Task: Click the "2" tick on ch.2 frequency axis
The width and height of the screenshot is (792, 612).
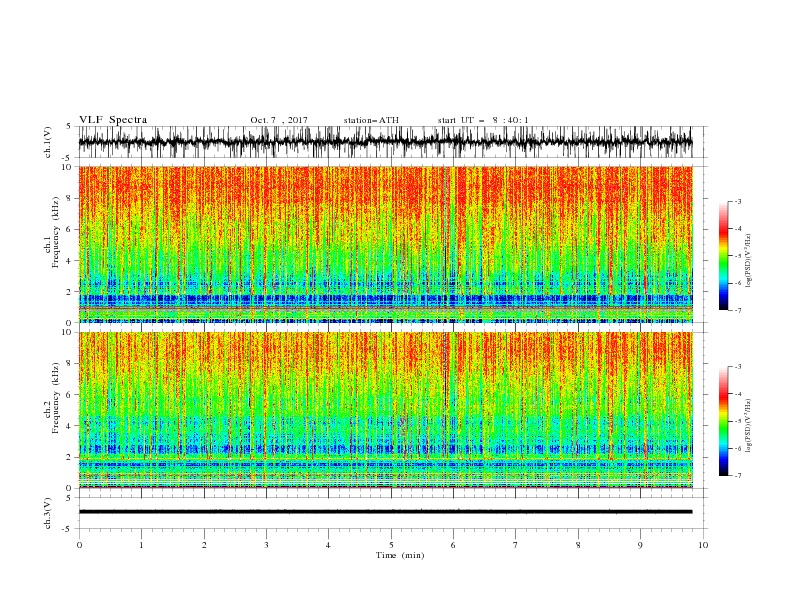Action: (70, 457)
